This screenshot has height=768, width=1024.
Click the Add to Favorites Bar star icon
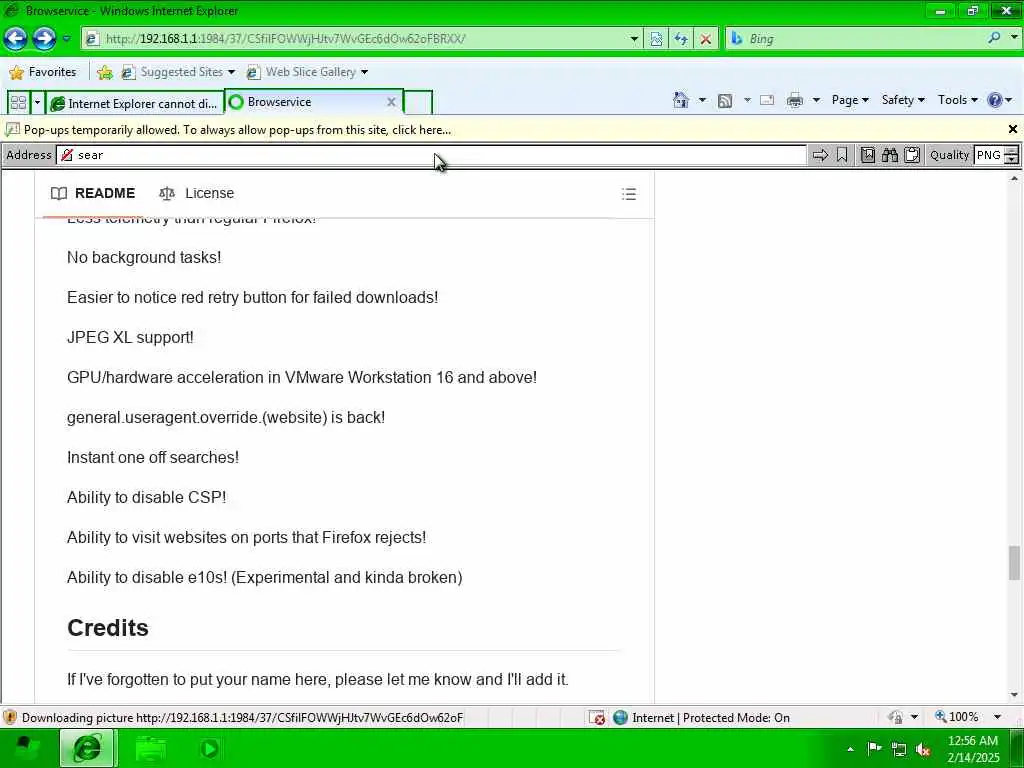(104, 72)
